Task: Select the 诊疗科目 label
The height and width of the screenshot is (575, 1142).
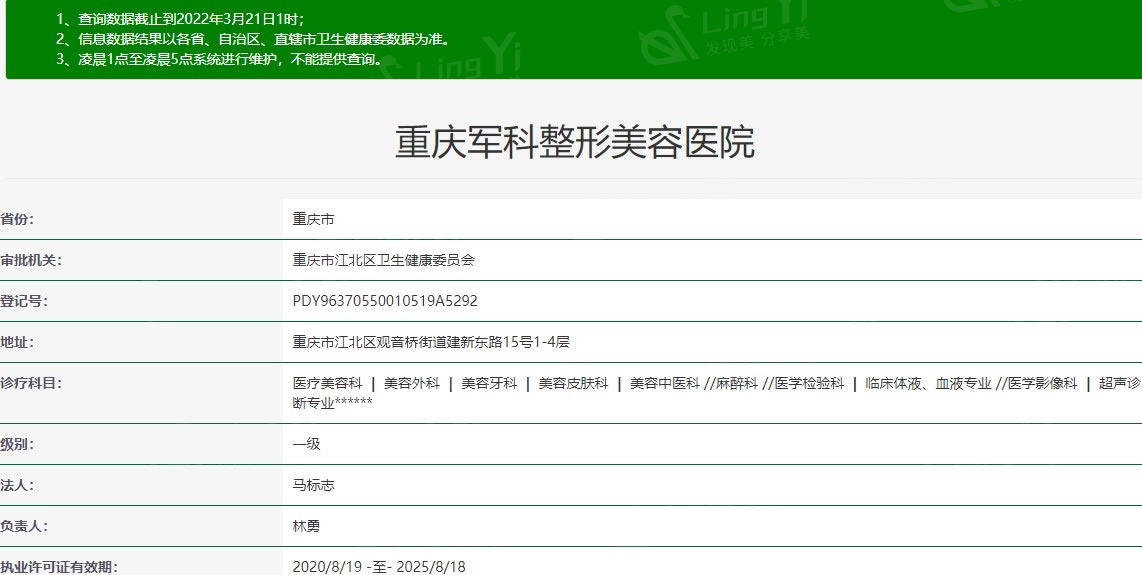Action: (x=31, y=383)
